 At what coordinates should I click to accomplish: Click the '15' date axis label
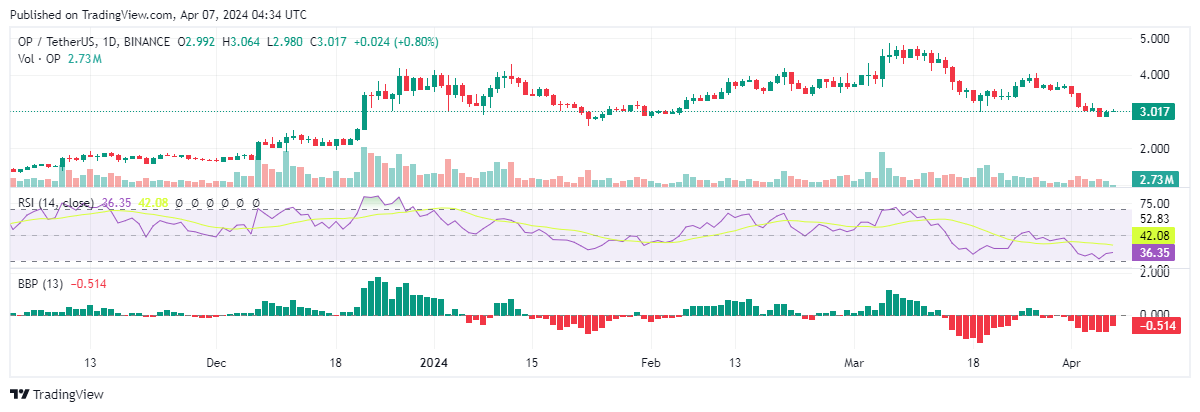point(531,362)
